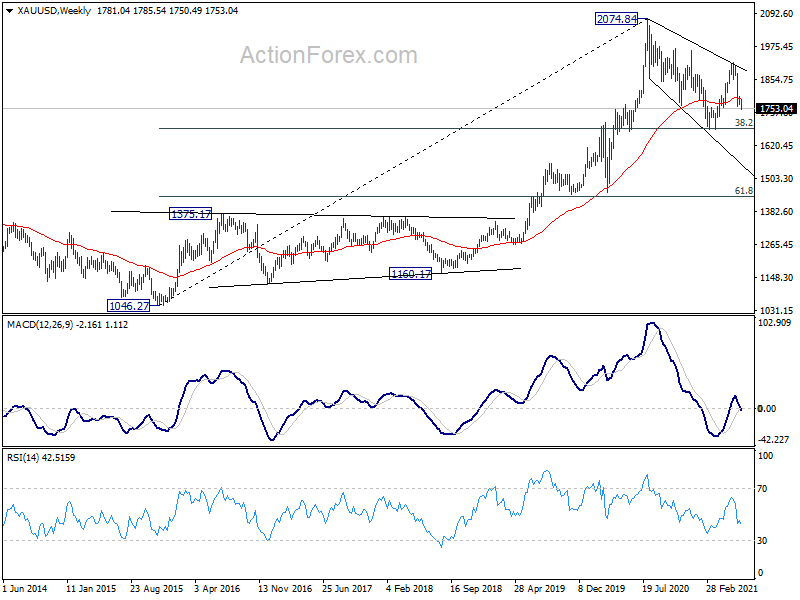
Task: Click the 1 Jun 2014 date label
Action: (25, 588)
